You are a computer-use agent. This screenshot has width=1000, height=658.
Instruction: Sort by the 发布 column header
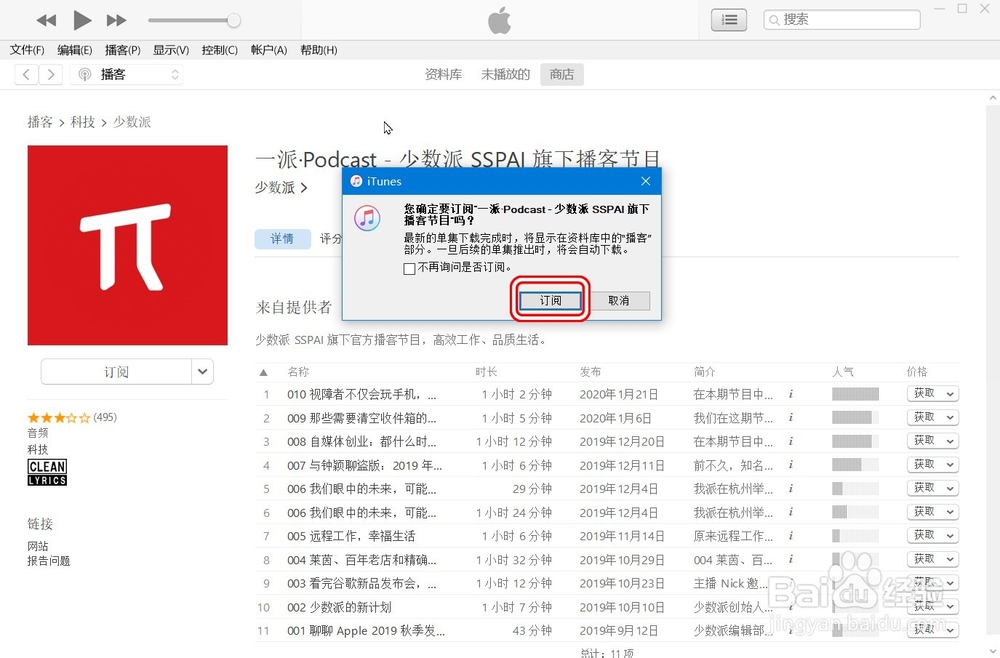[591, 372]
